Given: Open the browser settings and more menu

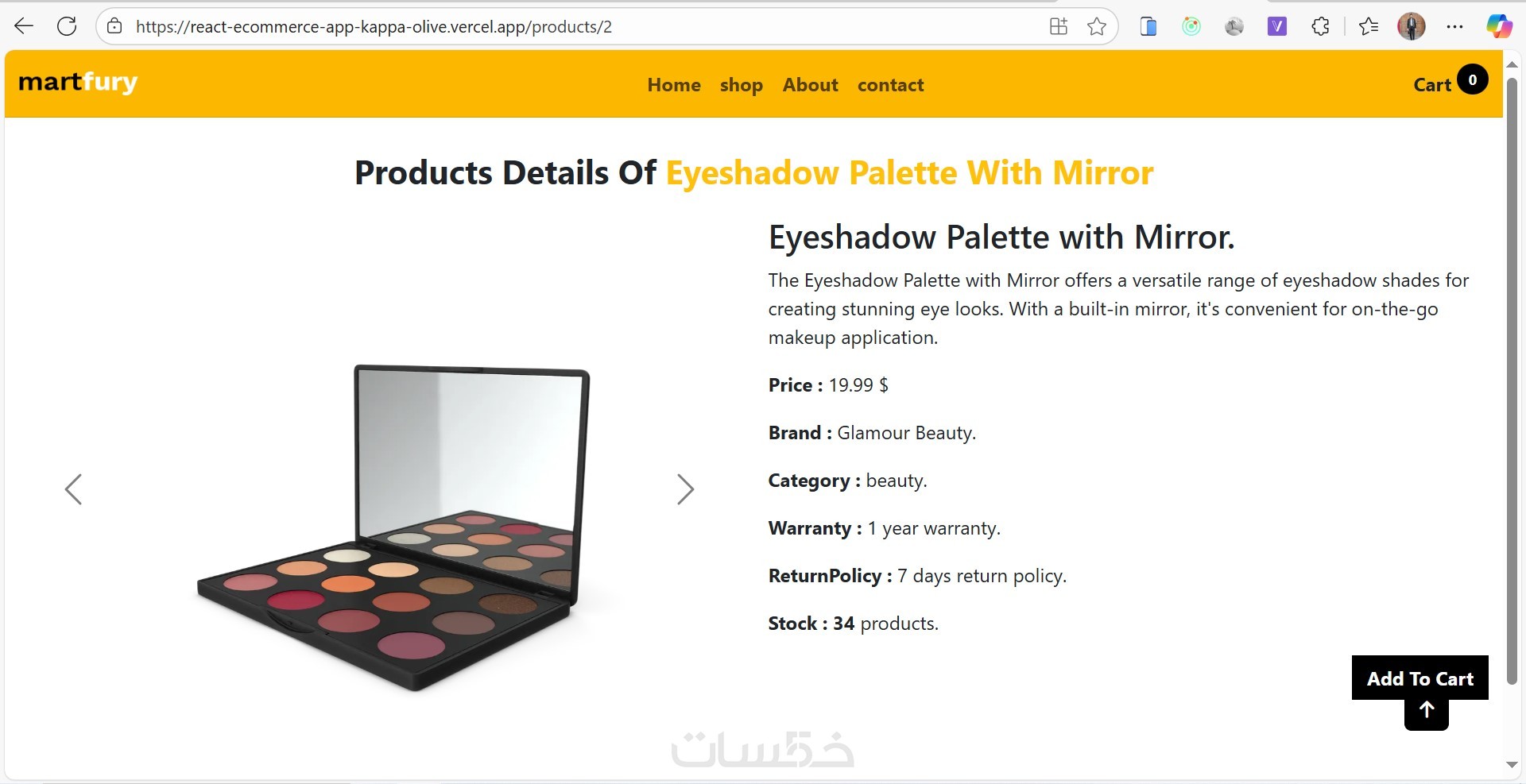Looking at the screenshot, I should (1454, 26).
